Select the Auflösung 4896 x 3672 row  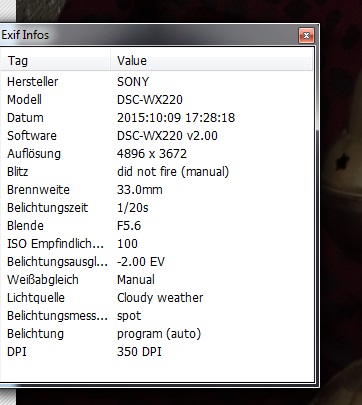point(157,154)
